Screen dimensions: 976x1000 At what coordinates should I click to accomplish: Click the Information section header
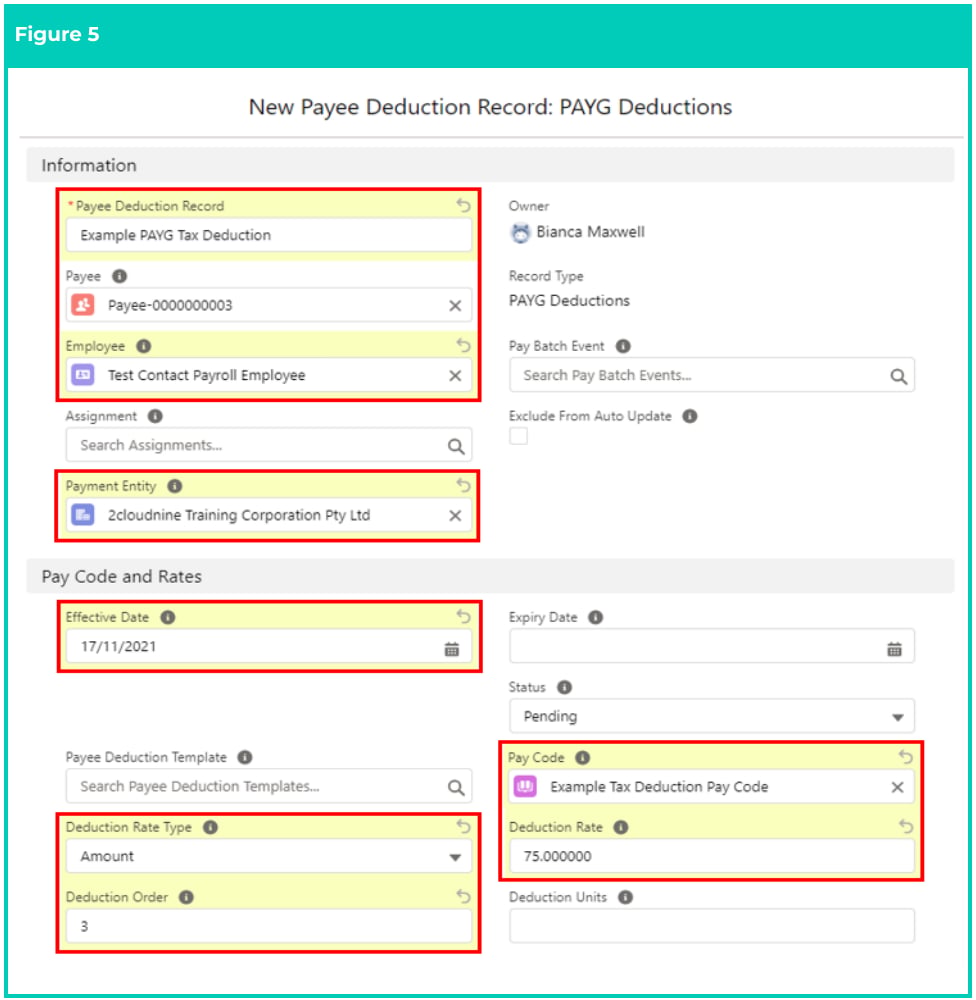tap(490, 165)
